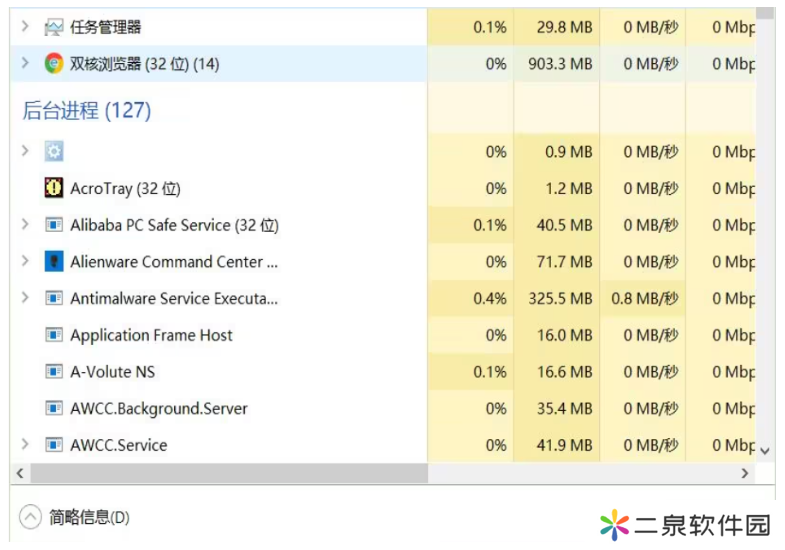This screenshot has width=785, height=550.
Task: Click the 16.0 MB memory value
Action: point(564,335)
